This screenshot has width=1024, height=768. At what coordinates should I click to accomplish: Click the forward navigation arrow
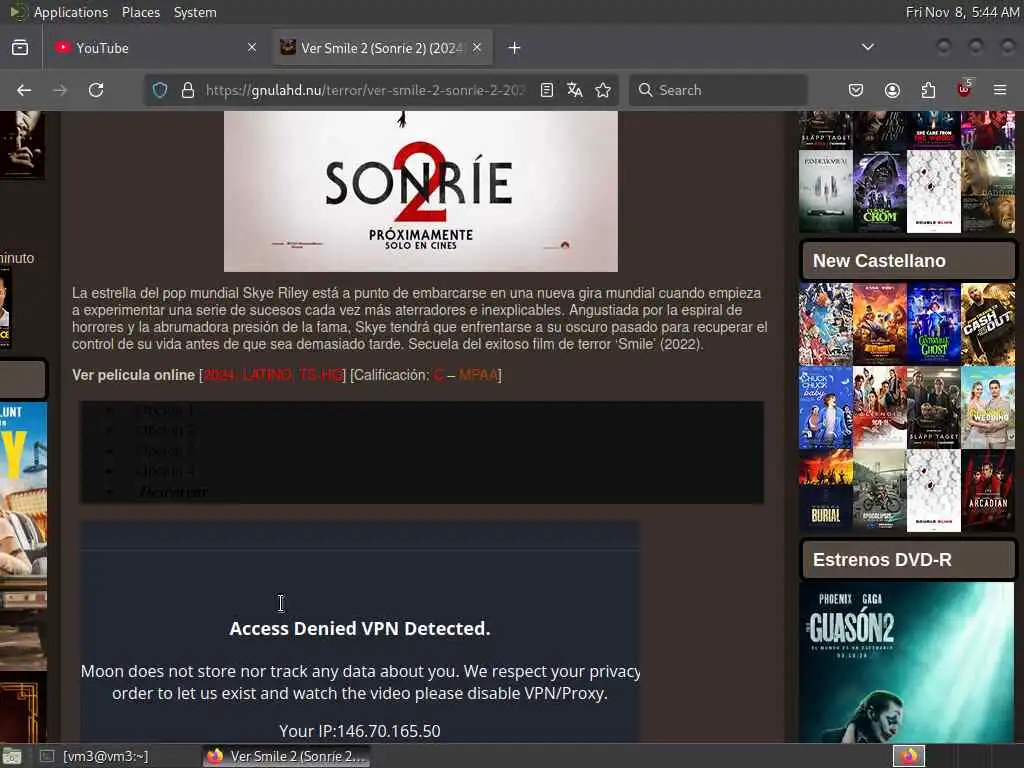(60, 90)
